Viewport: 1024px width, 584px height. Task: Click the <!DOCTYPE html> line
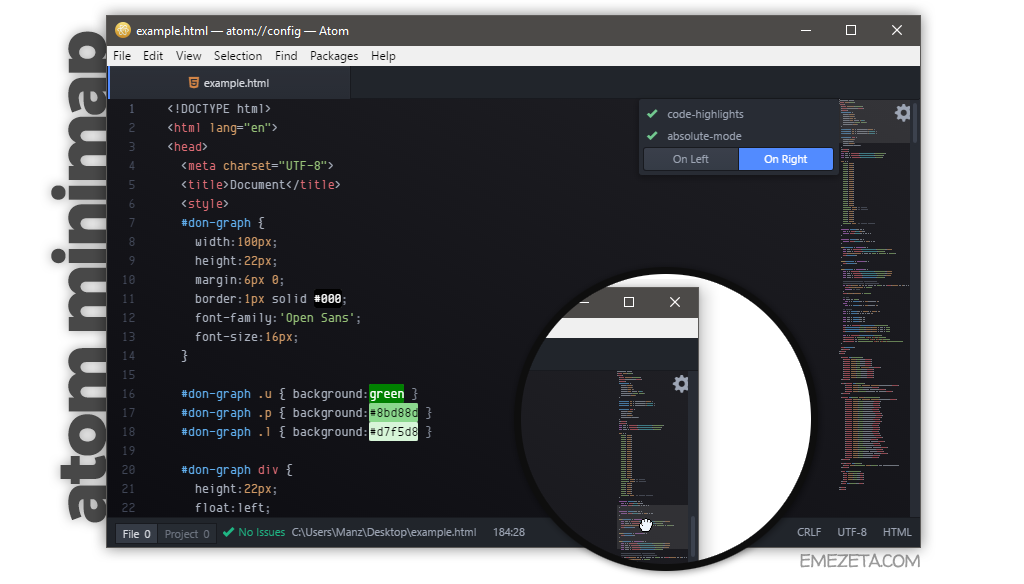219,108
